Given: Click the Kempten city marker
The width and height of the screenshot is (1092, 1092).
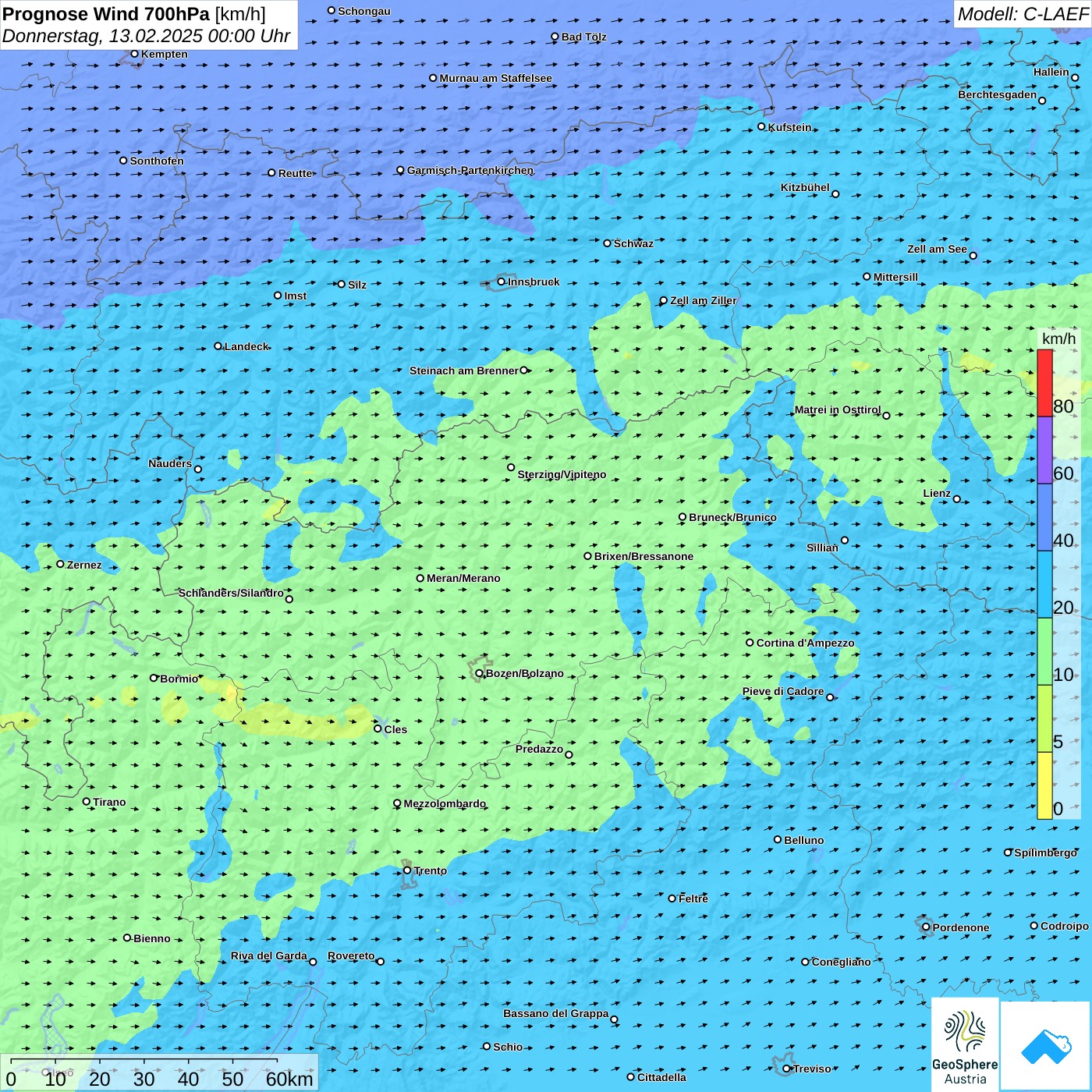Looking at the screenshot, I should click(134, 54).
